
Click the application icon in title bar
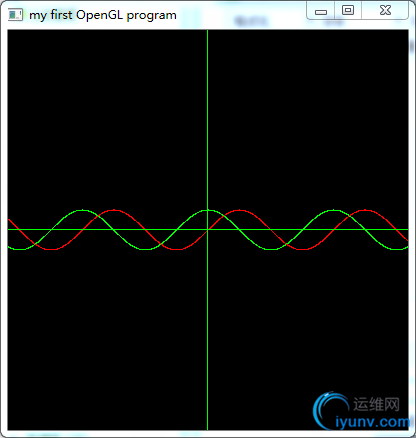[x=15, y=15]
